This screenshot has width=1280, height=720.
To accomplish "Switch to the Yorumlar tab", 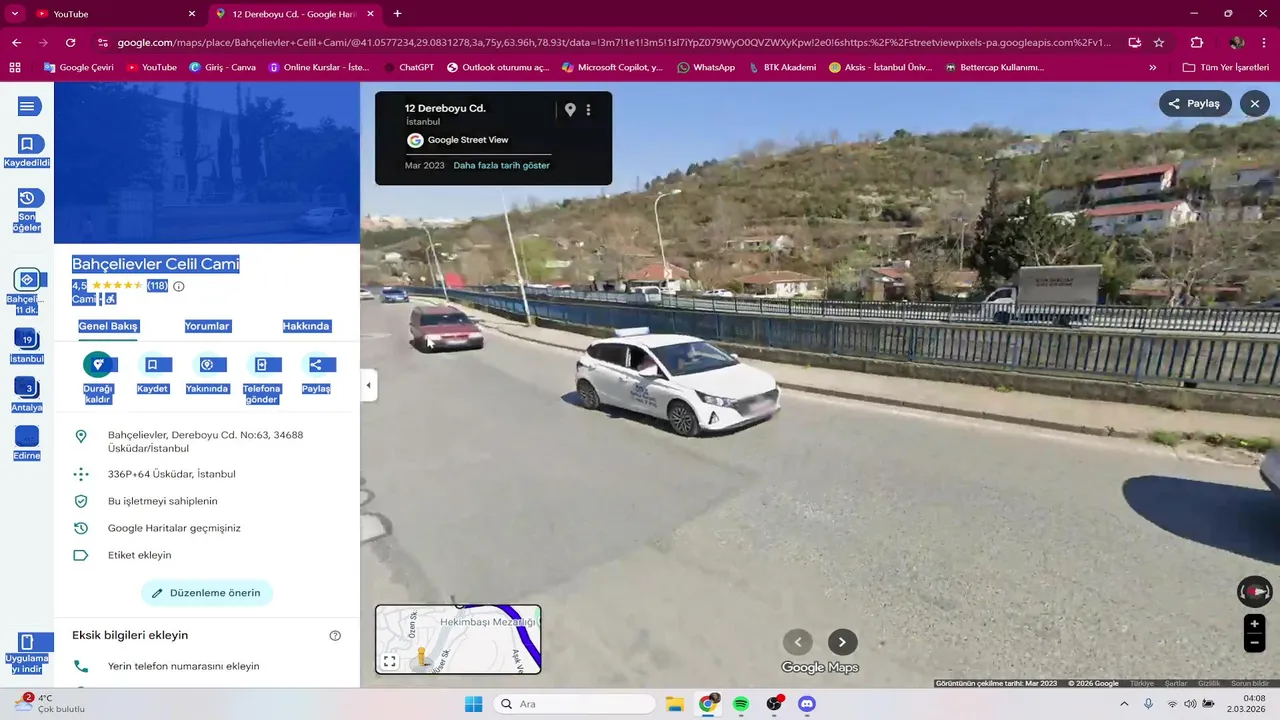I will [x=207, y=326].
